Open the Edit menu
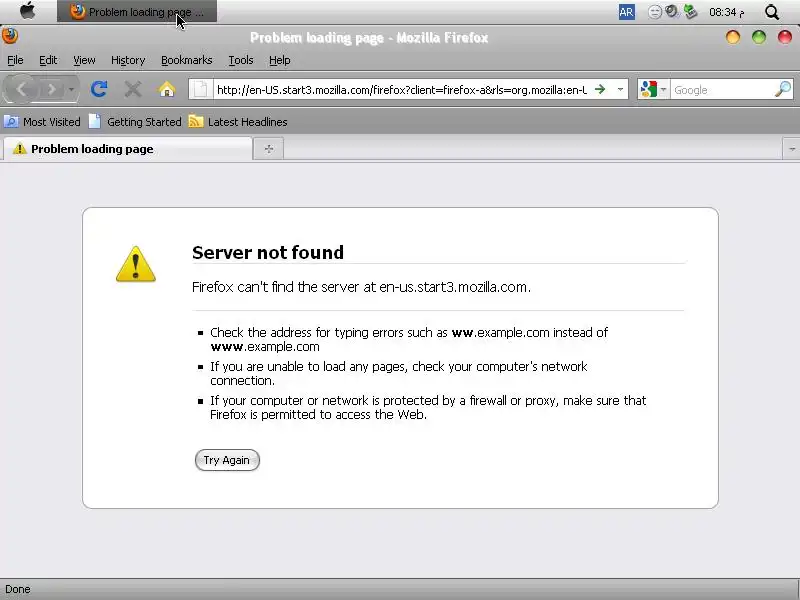Screen dimensions: 800x600 coord(48,60)
